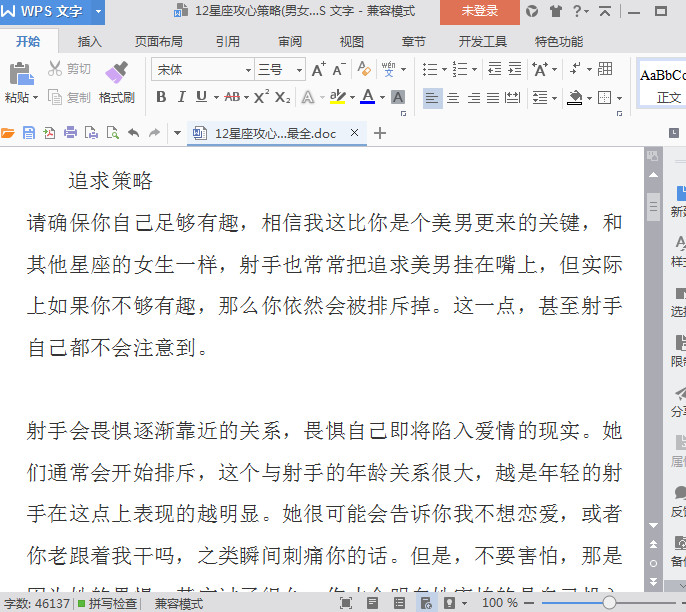Viewport: 686px width, 612px height.
Task: Click the distributed alignment icon
Action: [x=512, y=98]
